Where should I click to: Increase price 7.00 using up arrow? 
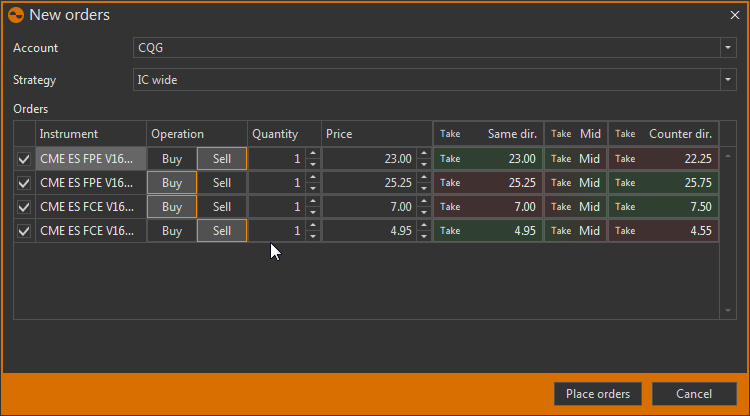pyautogui.click(x=424, y=202)
